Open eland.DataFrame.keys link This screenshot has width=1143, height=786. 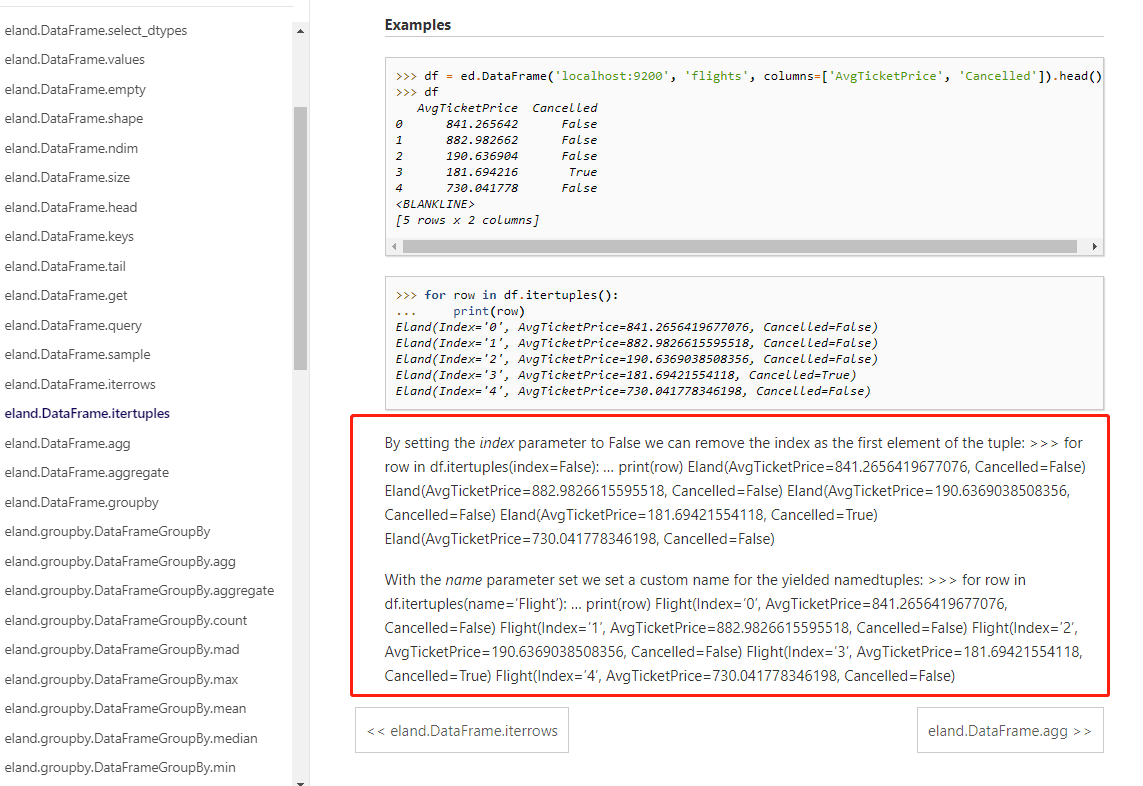pos(69,236)
